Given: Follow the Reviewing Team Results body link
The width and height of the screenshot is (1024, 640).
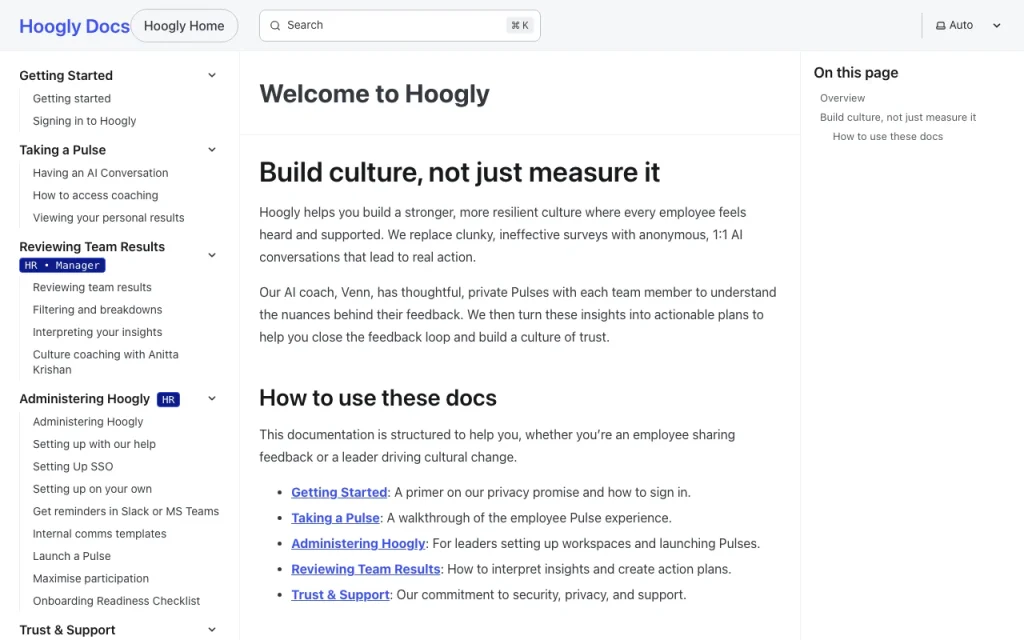Looking at the screenshot, I should (366, 569).
